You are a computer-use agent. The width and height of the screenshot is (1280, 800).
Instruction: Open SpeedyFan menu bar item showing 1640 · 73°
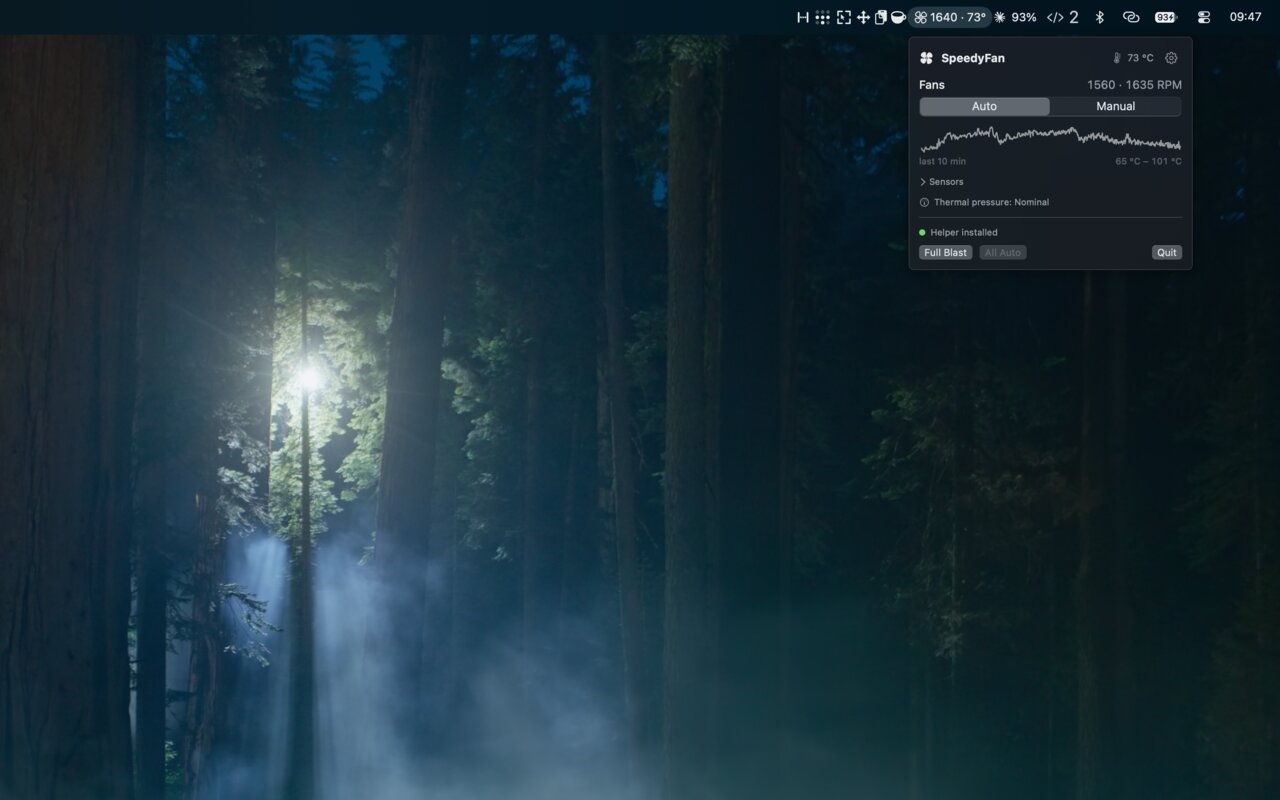950,17
